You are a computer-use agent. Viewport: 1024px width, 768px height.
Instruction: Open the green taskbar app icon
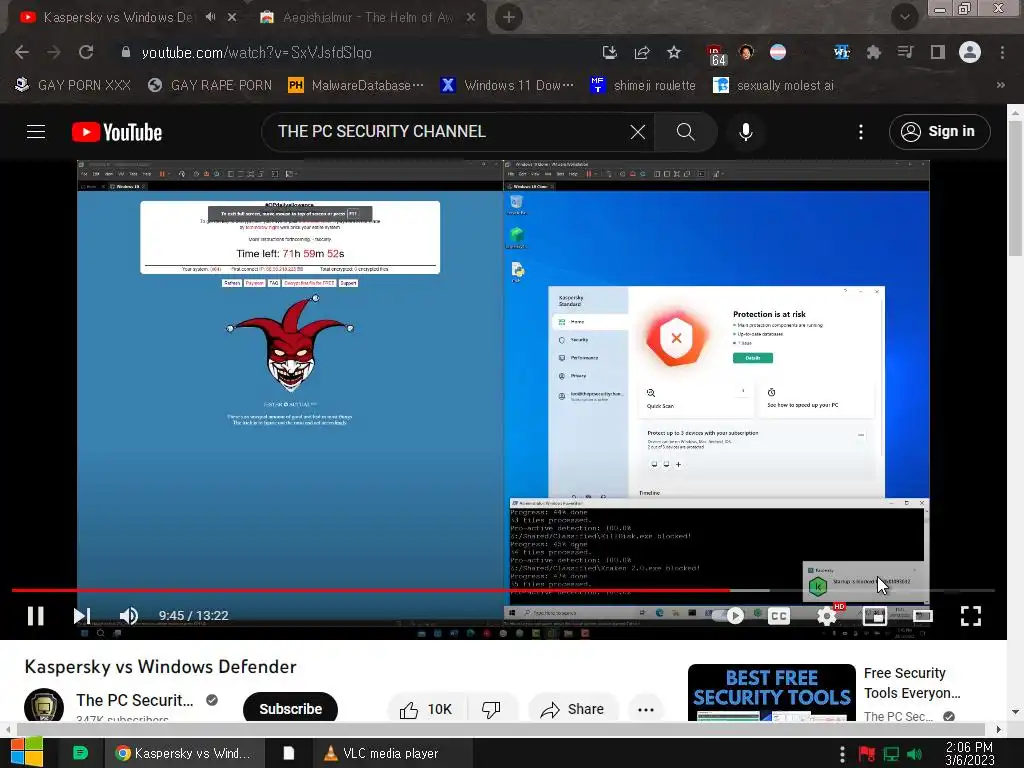pyautogui.click(x=80, y=753)
